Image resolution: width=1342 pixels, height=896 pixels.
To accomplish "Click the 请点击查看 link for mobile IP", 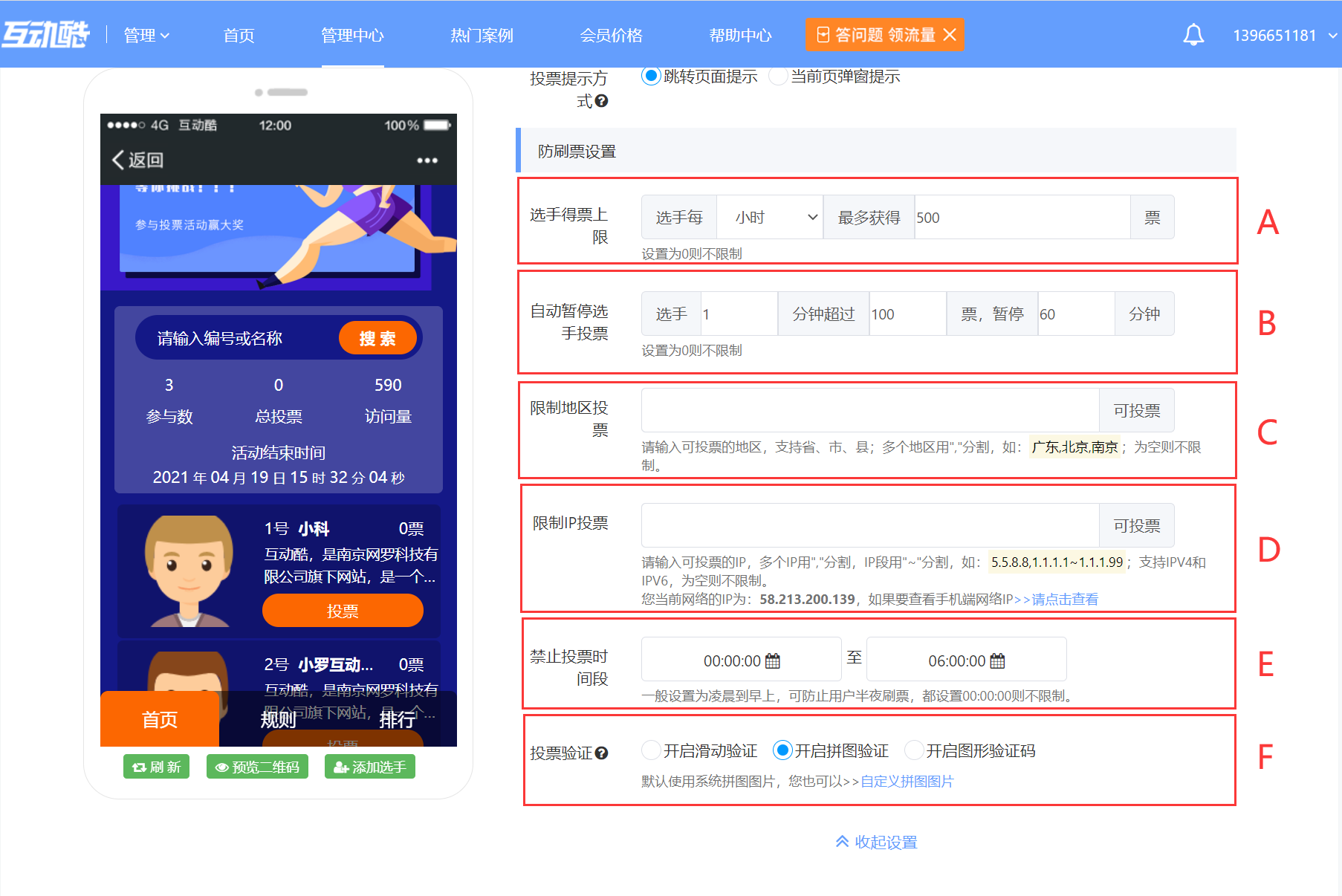I will point(1065,599).
